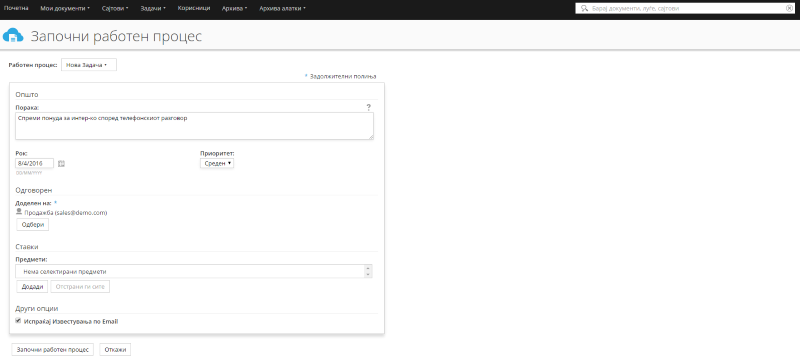
Task: Expand the Сајтови menu
Action: pyautogui.click(x=115, y=8)
